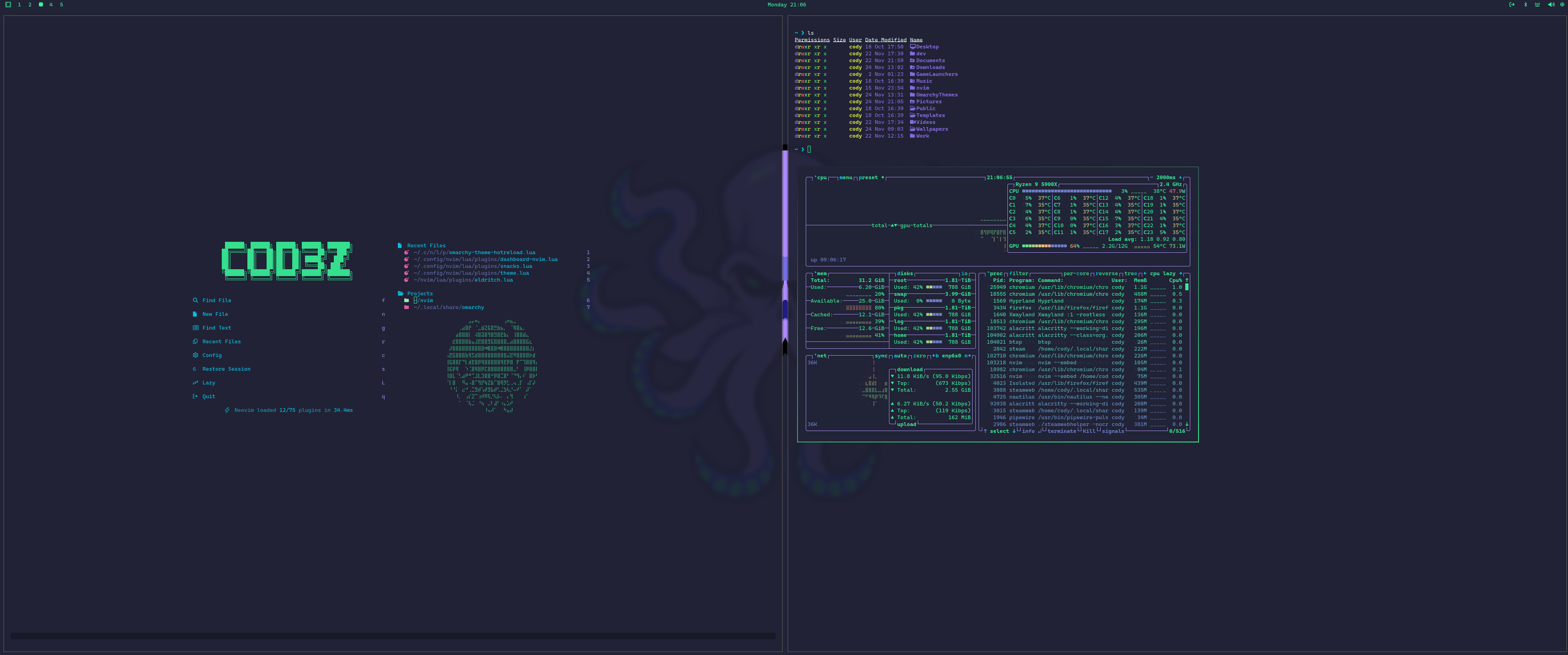Click the magnifier icon beside Find File
Viewport: 1568px width, 655px height.
tap(195, 300)
